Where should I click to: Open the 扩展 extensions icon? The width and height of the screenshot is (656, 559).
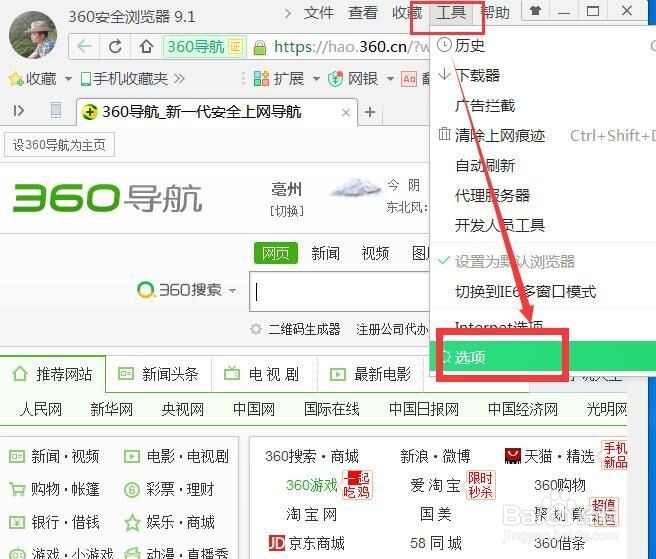coord(261,78)
